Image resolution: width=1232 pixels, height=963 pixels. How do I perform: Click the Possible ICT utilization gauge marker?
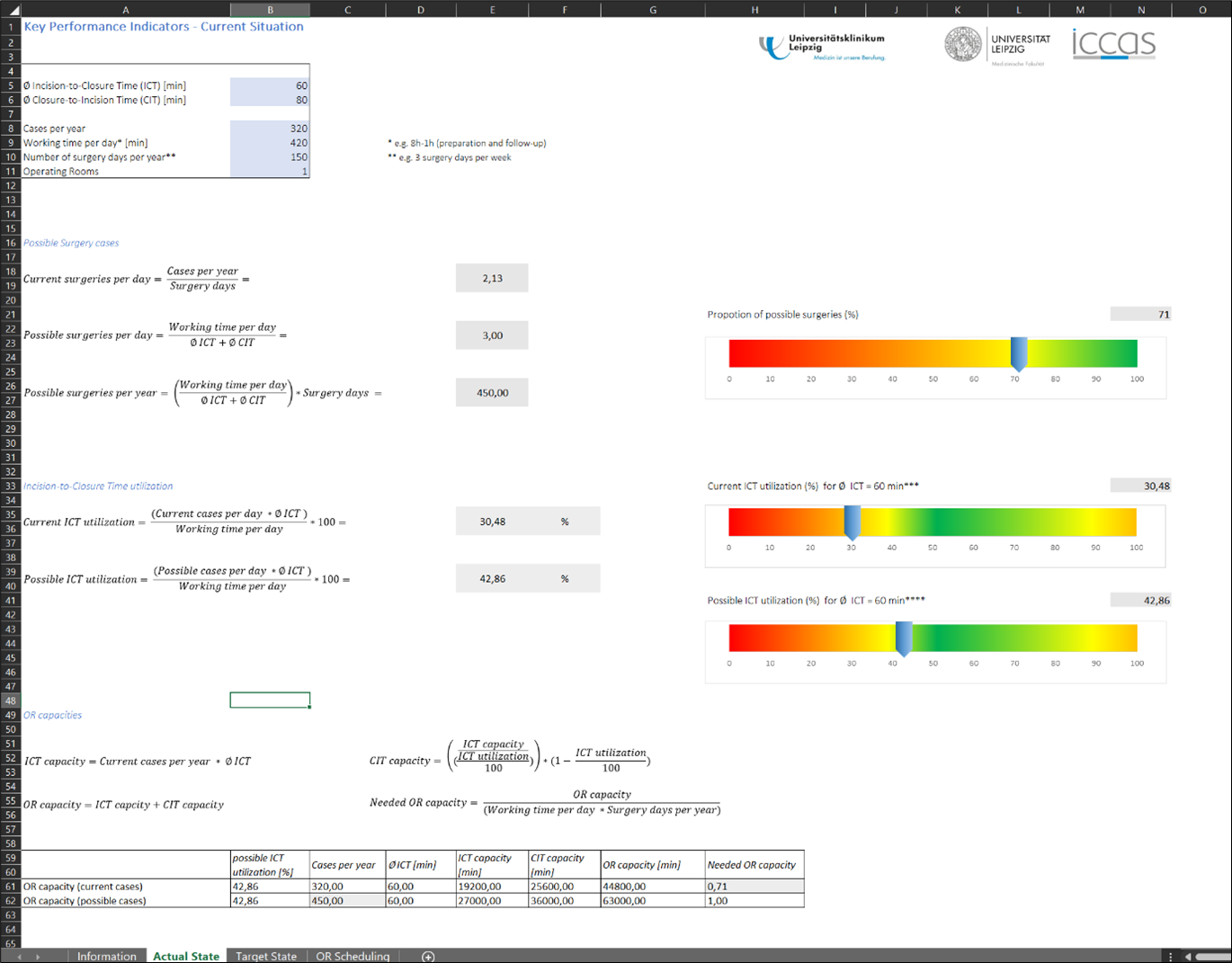pos(904,638)
